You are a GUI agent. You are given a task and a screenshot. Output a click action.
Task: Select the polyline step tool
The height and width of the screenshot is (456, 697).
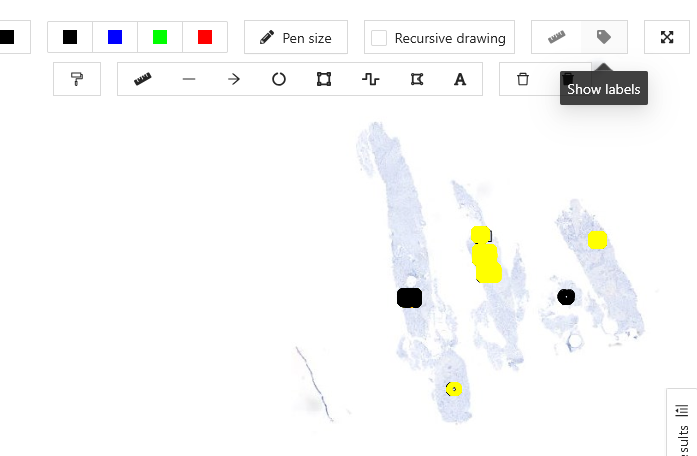pos(370,79)
